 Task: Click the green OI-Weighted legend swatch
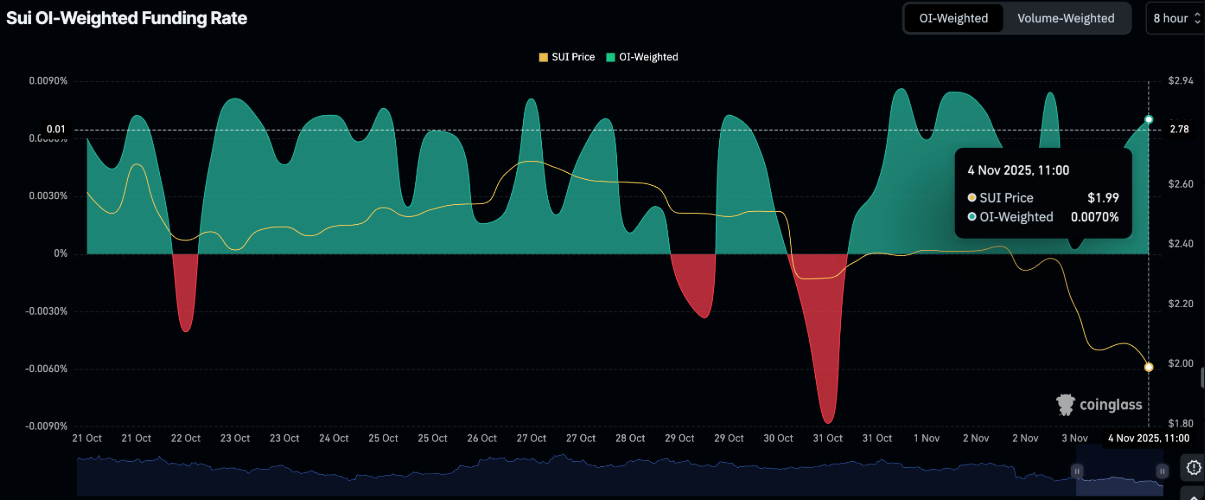pyautogui.click(x=610, y=57)
